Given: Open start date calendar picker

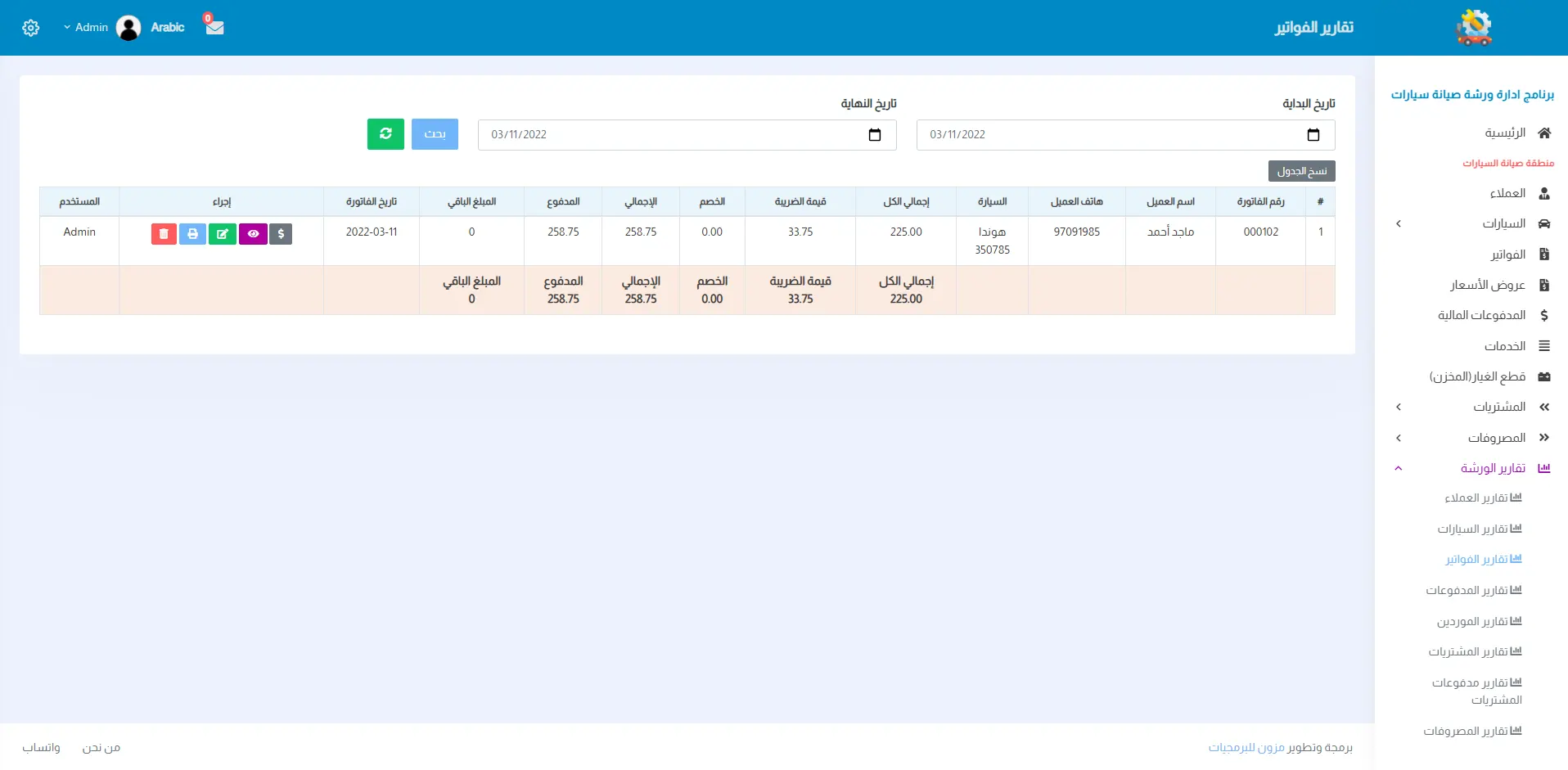Looking at the screenshot, I should [x=1313, y=135].
